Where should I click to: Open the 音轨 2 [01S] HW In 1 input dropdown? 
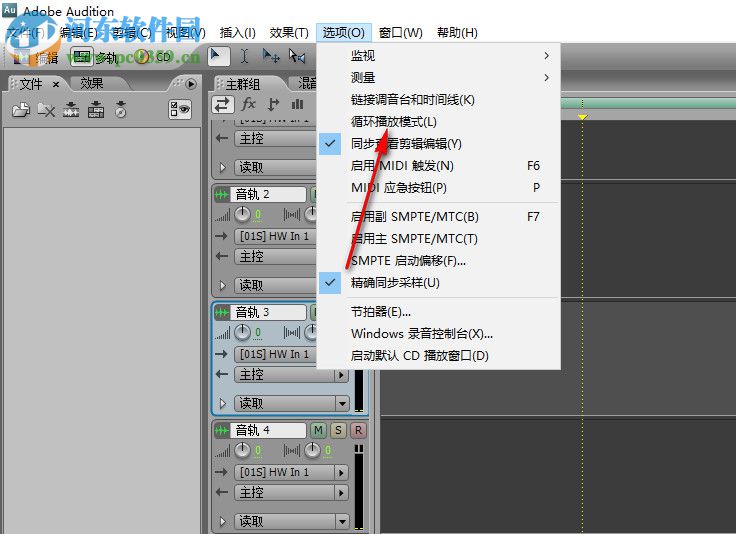tap(275, 236)
